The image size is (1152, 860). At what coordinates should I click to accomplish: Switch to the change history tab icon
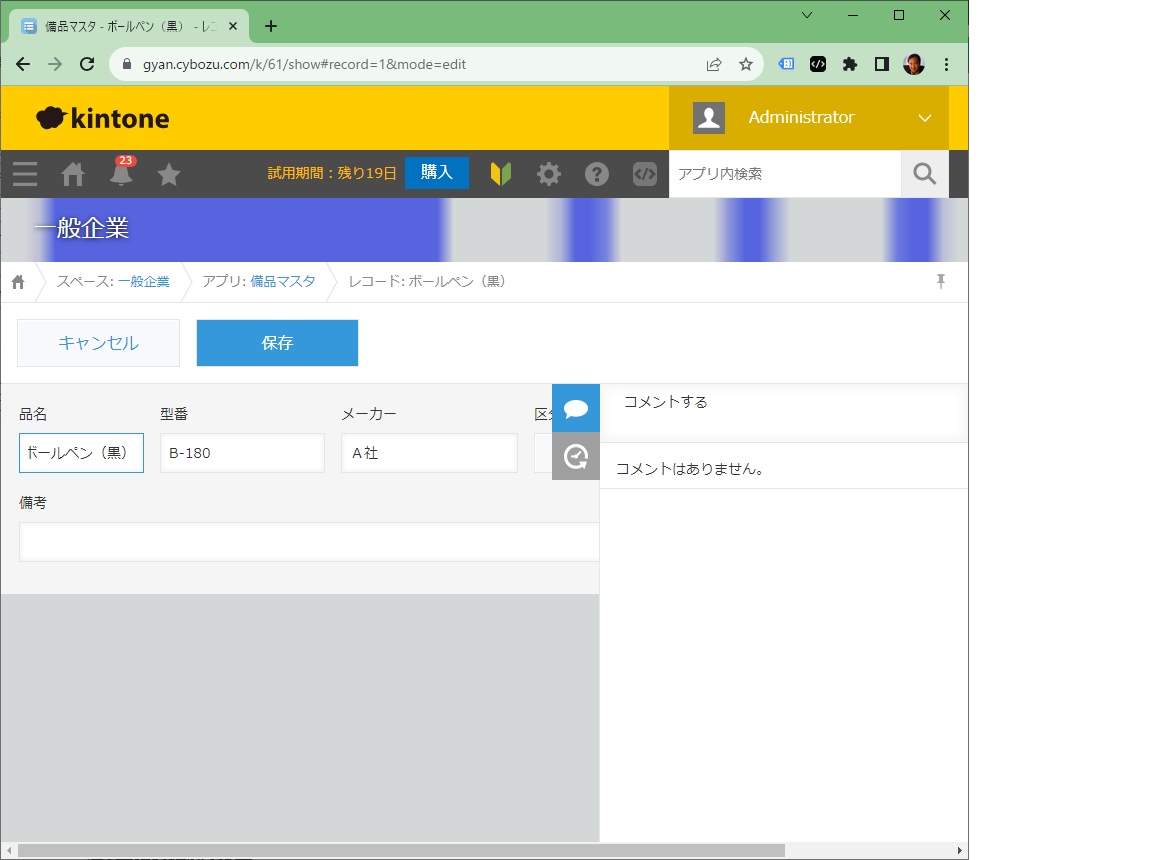click(x=576, y=456)
